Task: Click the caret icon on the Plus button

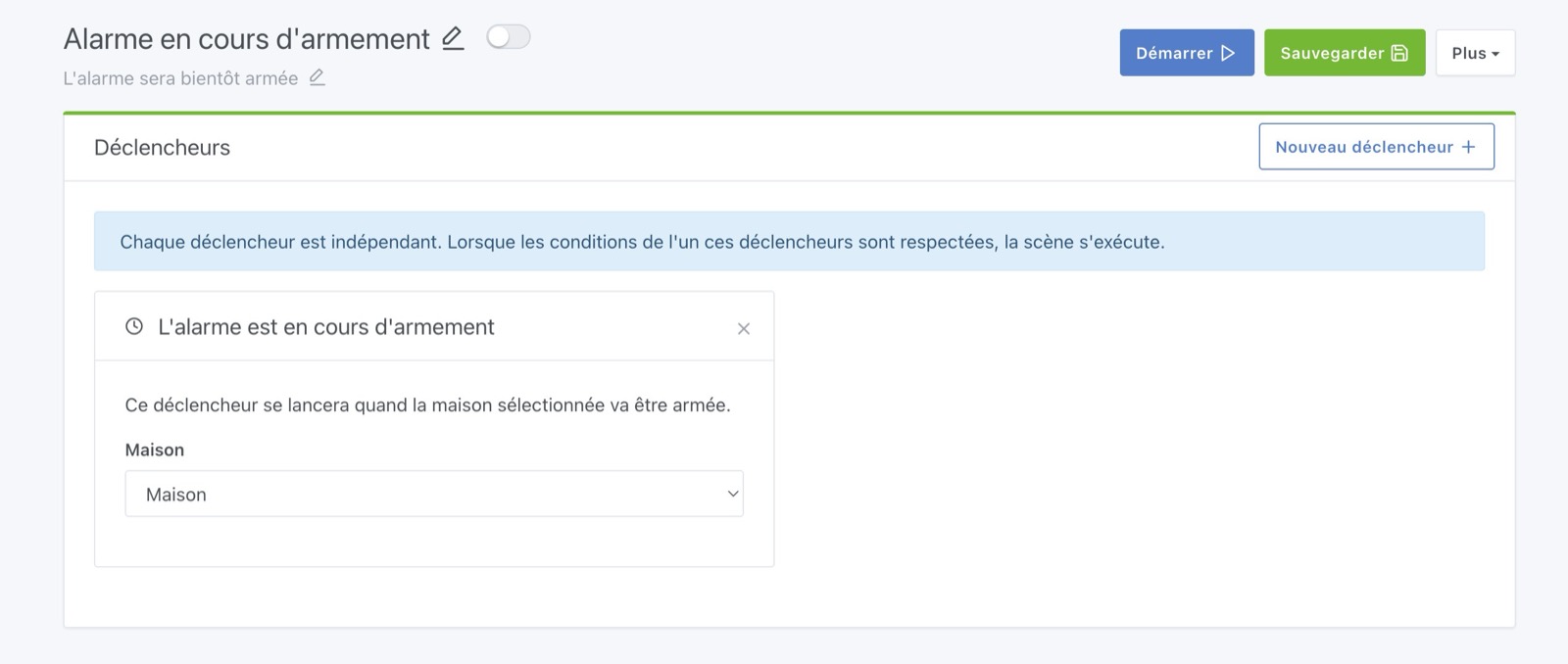Action: (x=1495, y=53)
